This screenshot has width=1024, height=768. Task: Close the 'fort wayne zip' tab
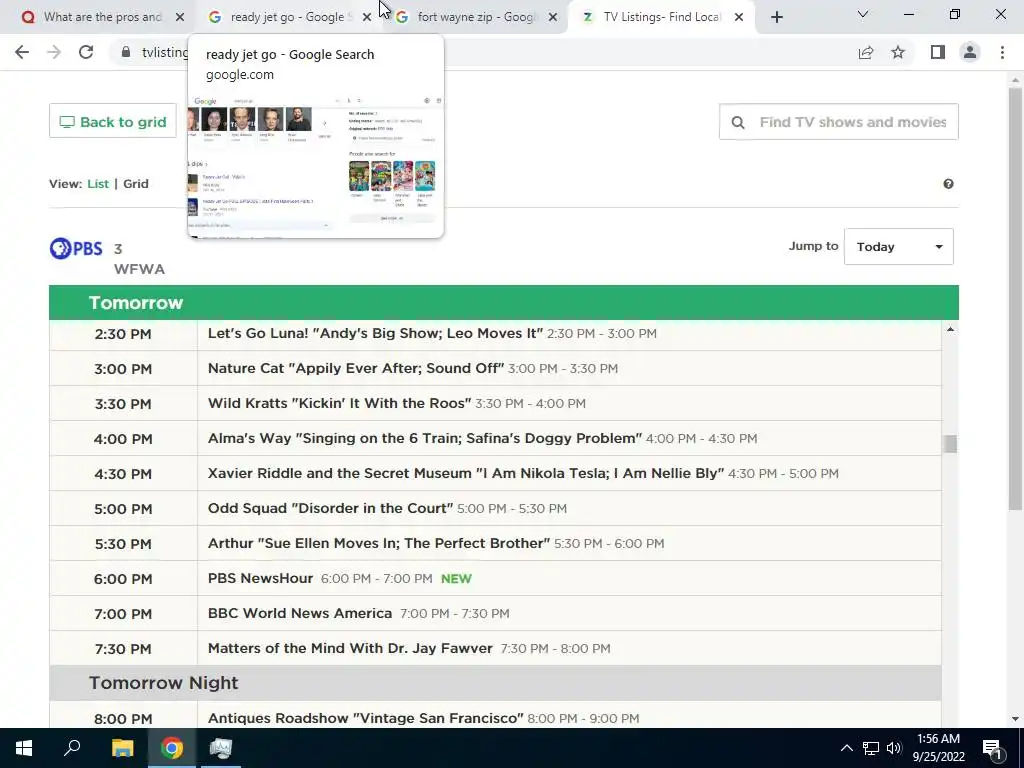[553, 18]
